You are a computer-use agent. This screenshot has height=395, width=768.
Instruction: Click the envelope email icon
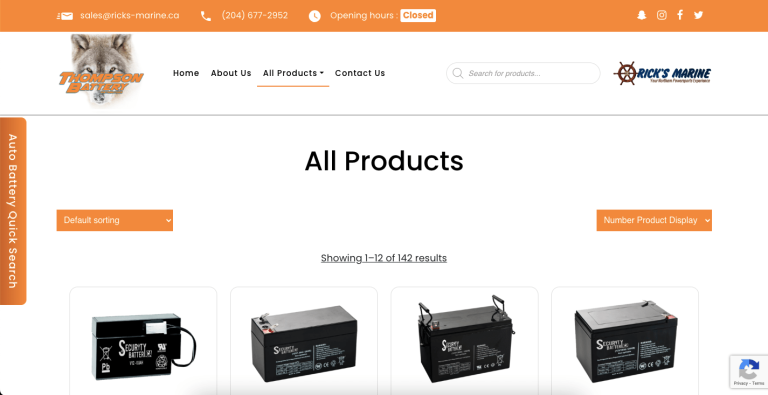click(65, 16)
